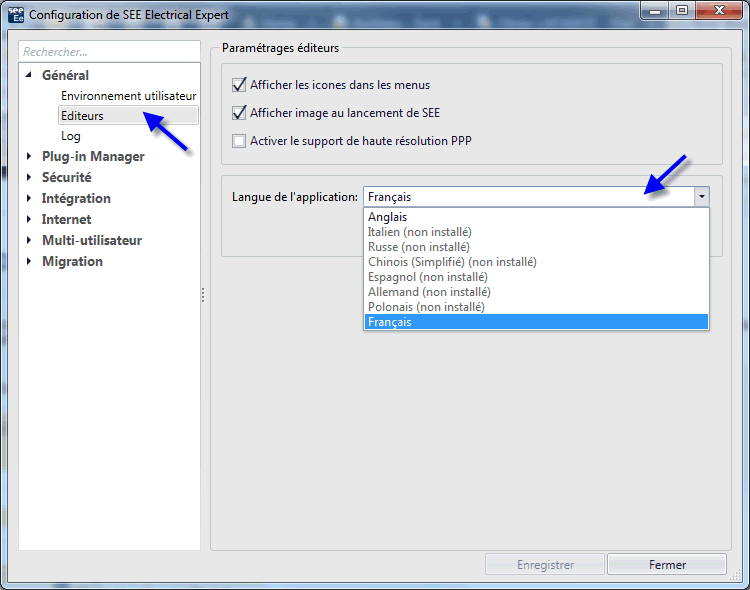Select the Général category label
The width and height of the screenshot is (750, 590).
pos(65,75)
